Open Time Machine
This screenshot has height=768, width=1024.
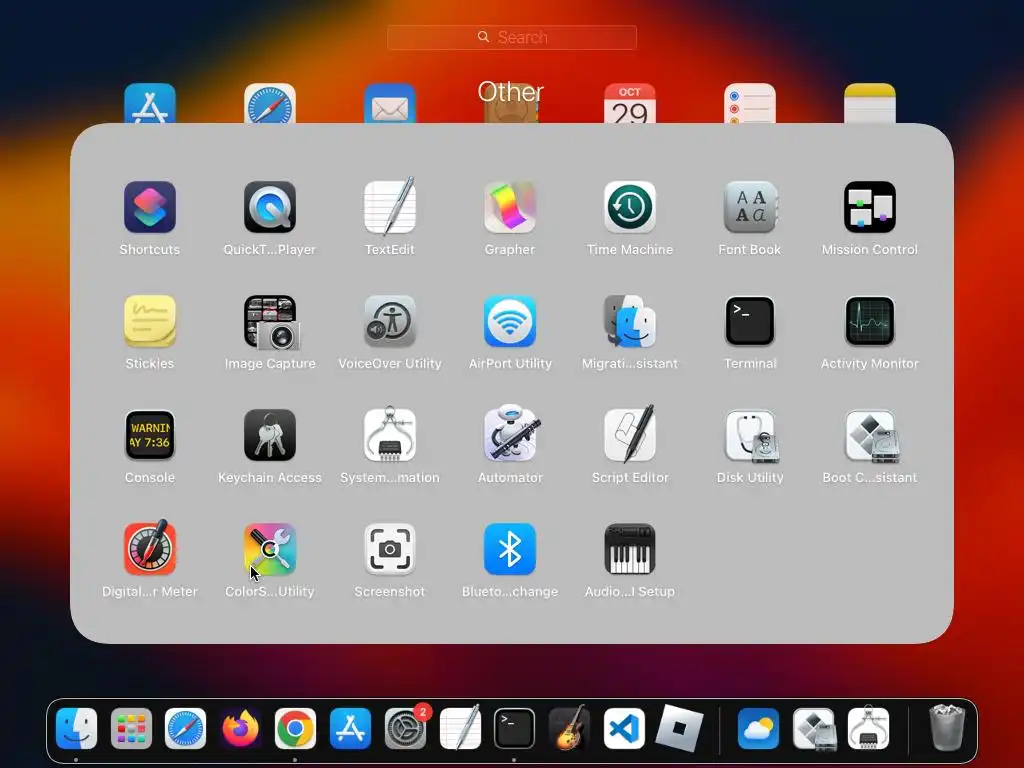coord(630,208)
